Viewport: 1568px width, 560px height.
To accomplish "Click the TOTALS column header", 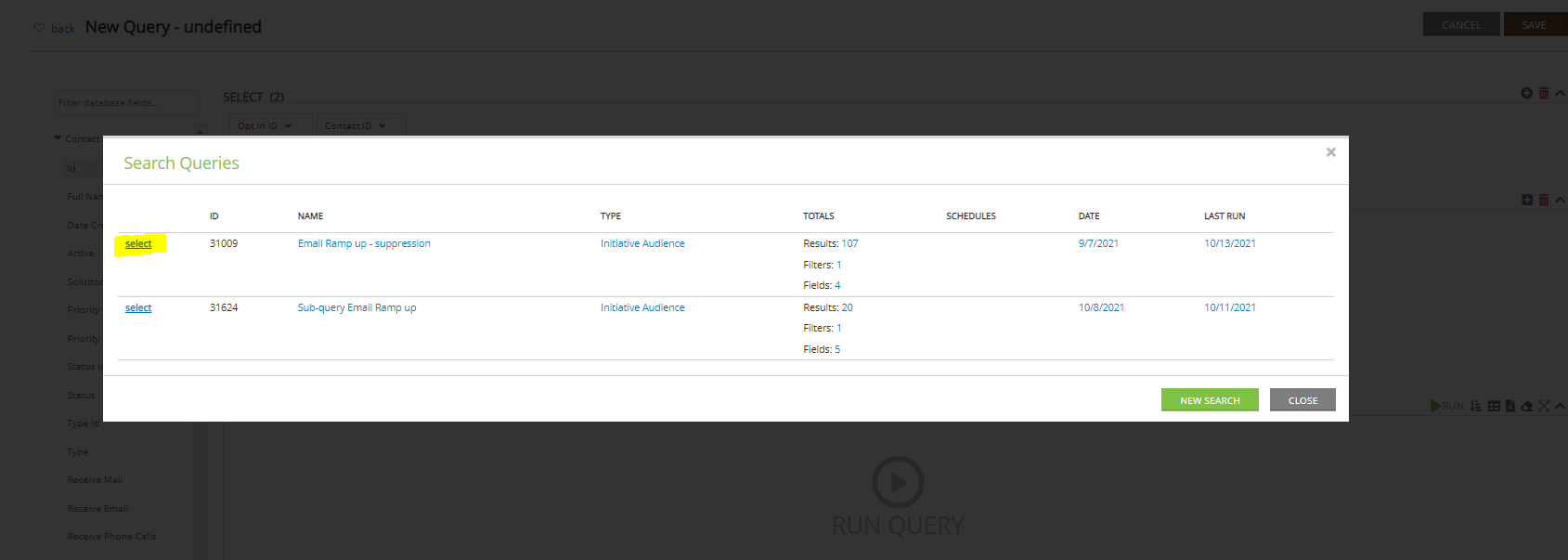I will pos(819,216).
